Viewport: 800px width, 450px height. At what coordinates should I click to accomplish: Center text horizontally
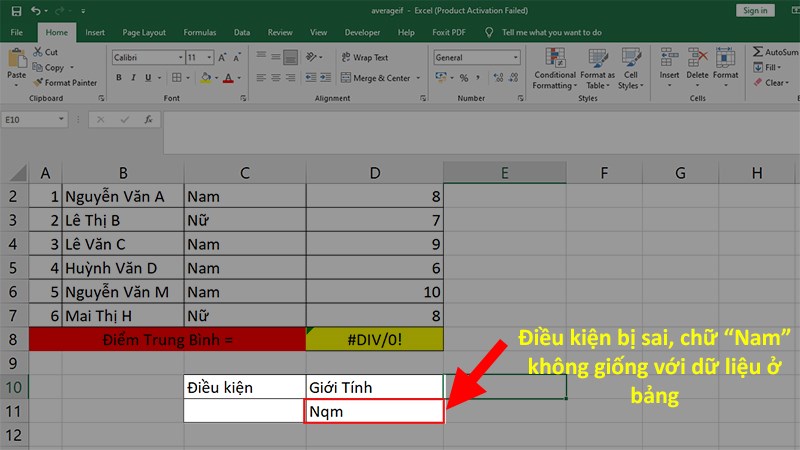(276, 78)
